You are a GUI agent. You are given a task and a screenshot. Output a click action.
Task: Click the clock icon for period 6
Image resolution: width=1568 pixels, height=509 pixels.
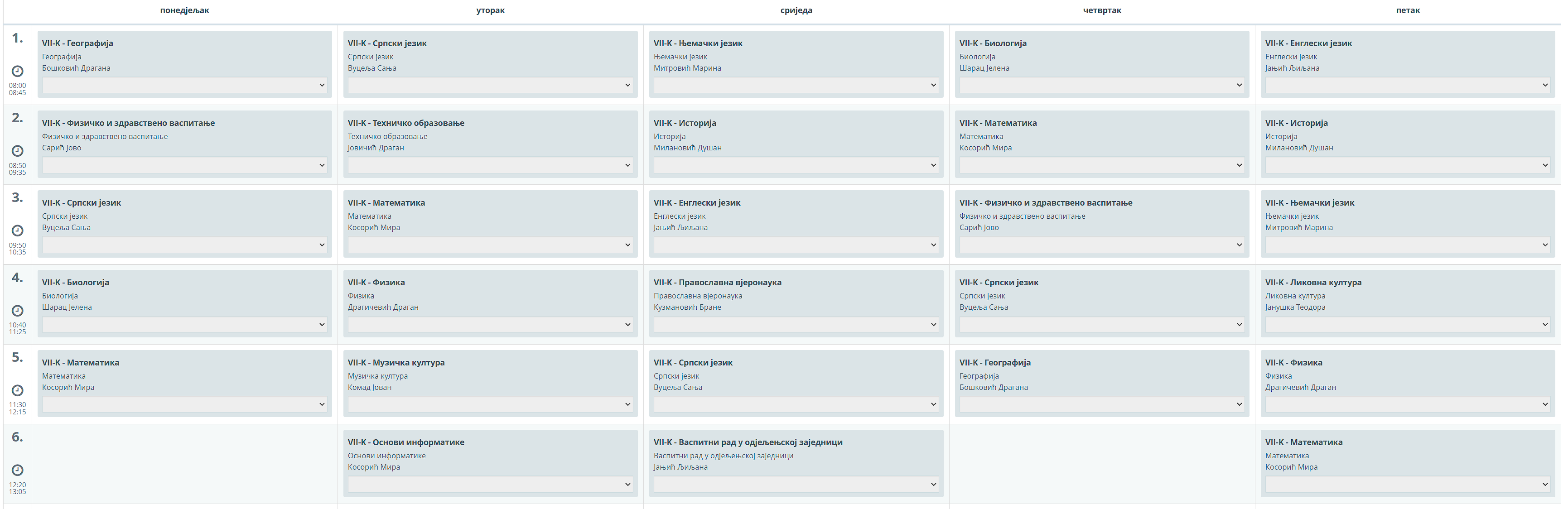click(x=18, y=470)
